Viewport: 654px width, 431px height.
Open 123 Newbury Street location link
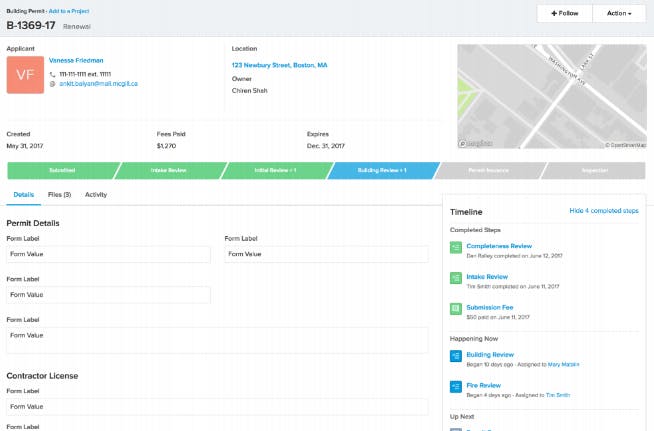(279, 65)
